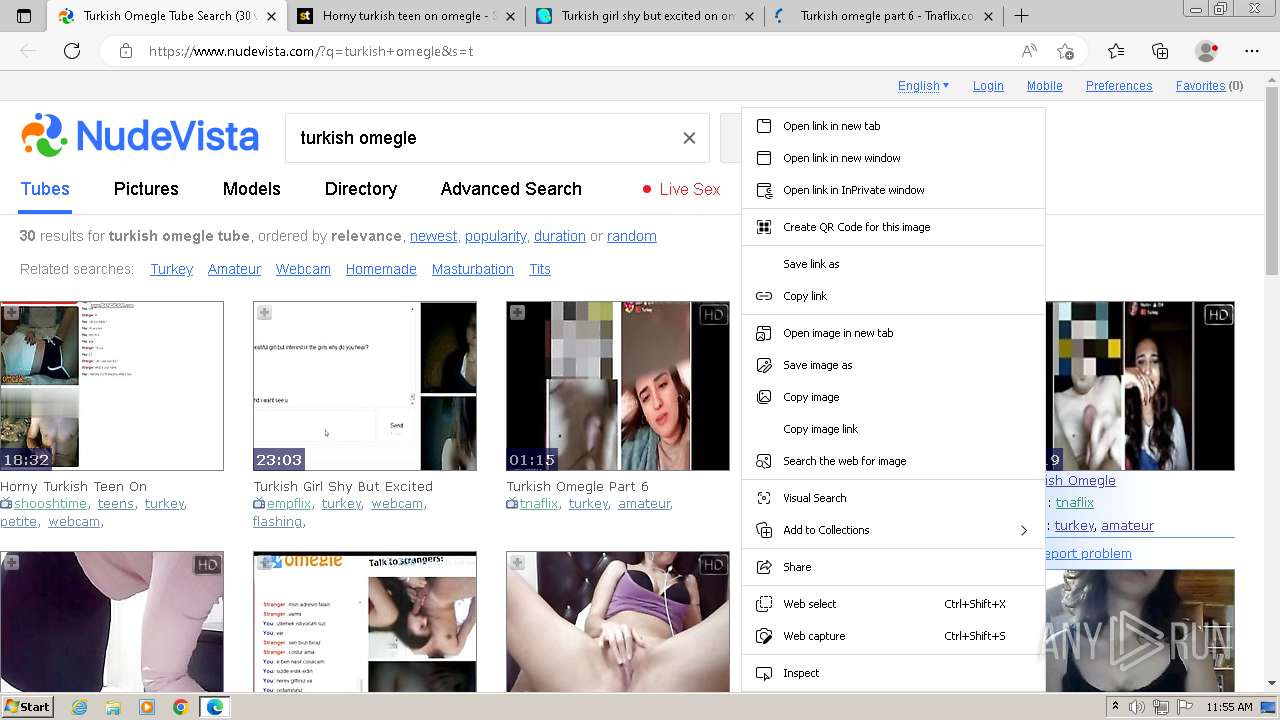Image resolution: width=1280 pixels, height=720 pixels.
Task: Click the Login link
Action: tap(988, 86)
